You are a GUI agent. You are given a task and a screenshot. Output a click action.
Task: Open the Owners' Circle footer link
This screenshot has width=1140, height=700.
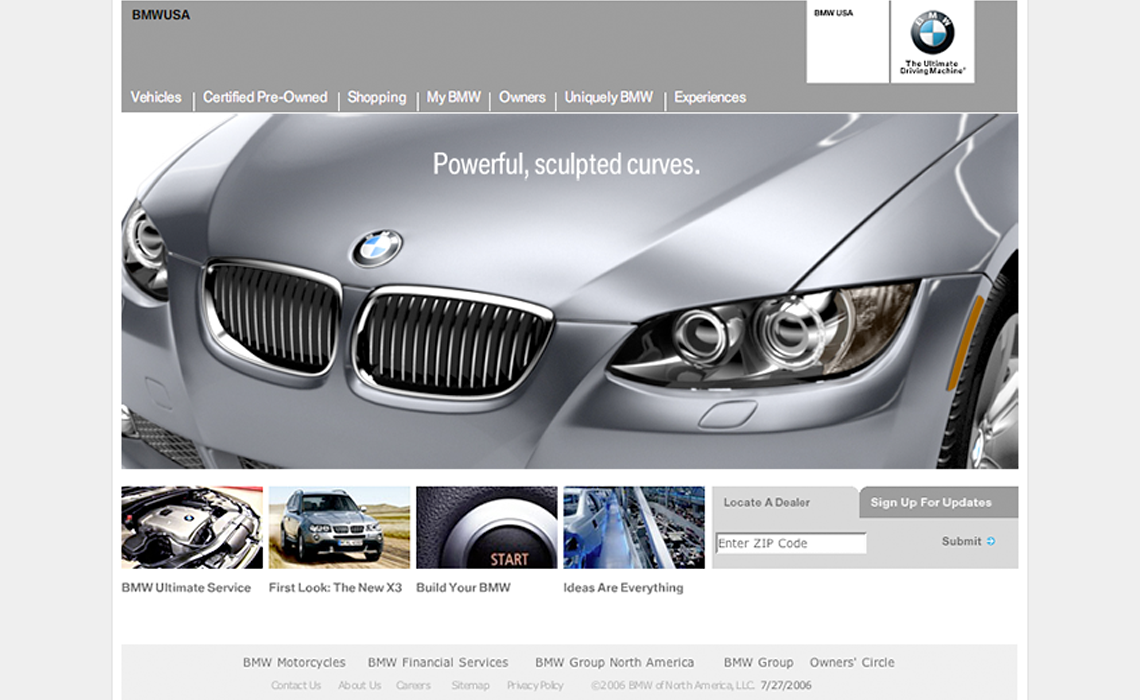point(852,662)
